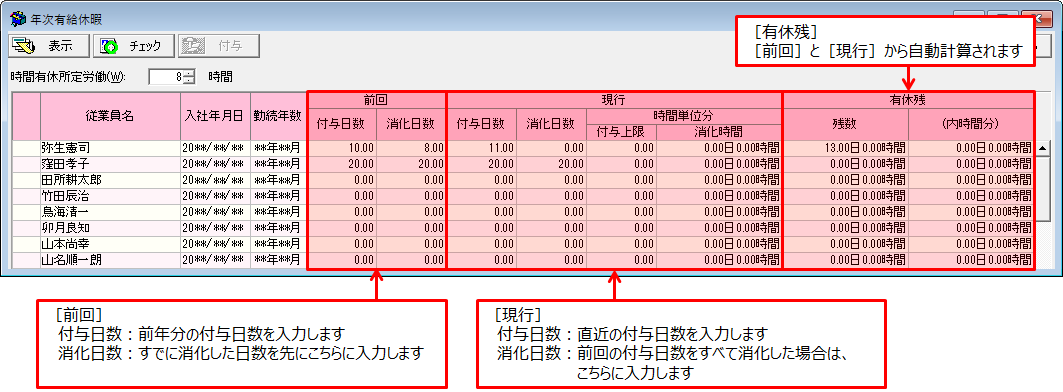The image size is (1063, 392).
Task: Click the hire date cell for 田所耕太郎
Action: [215, 180]
